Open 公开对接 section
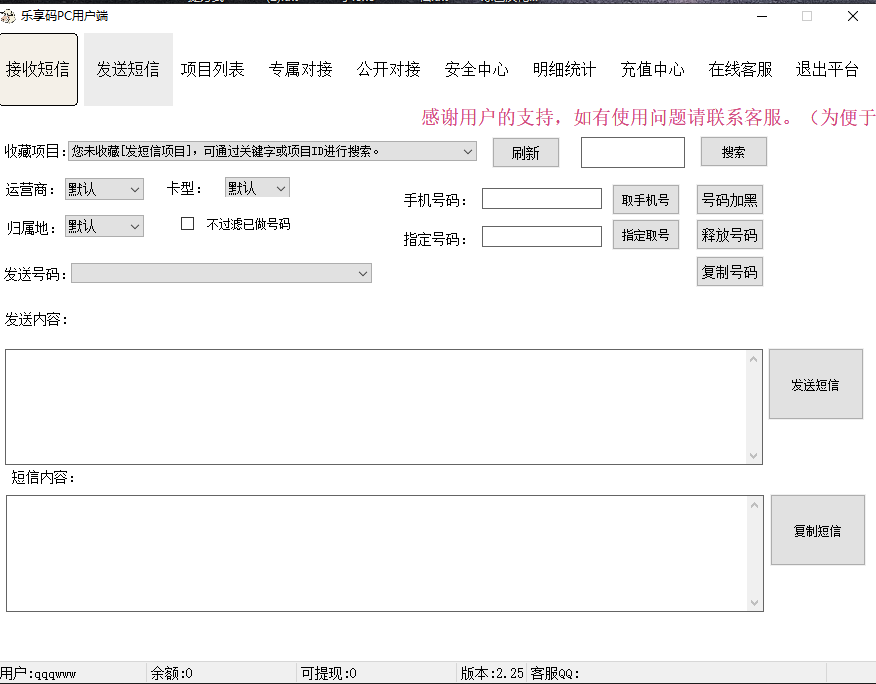 point(389,69)
